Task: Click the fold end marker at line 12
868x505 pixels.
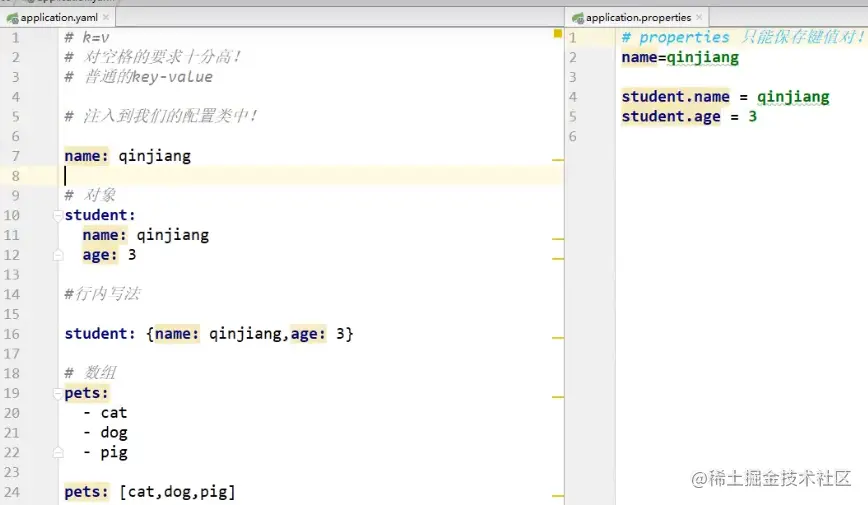Action: tap(58, 255)
